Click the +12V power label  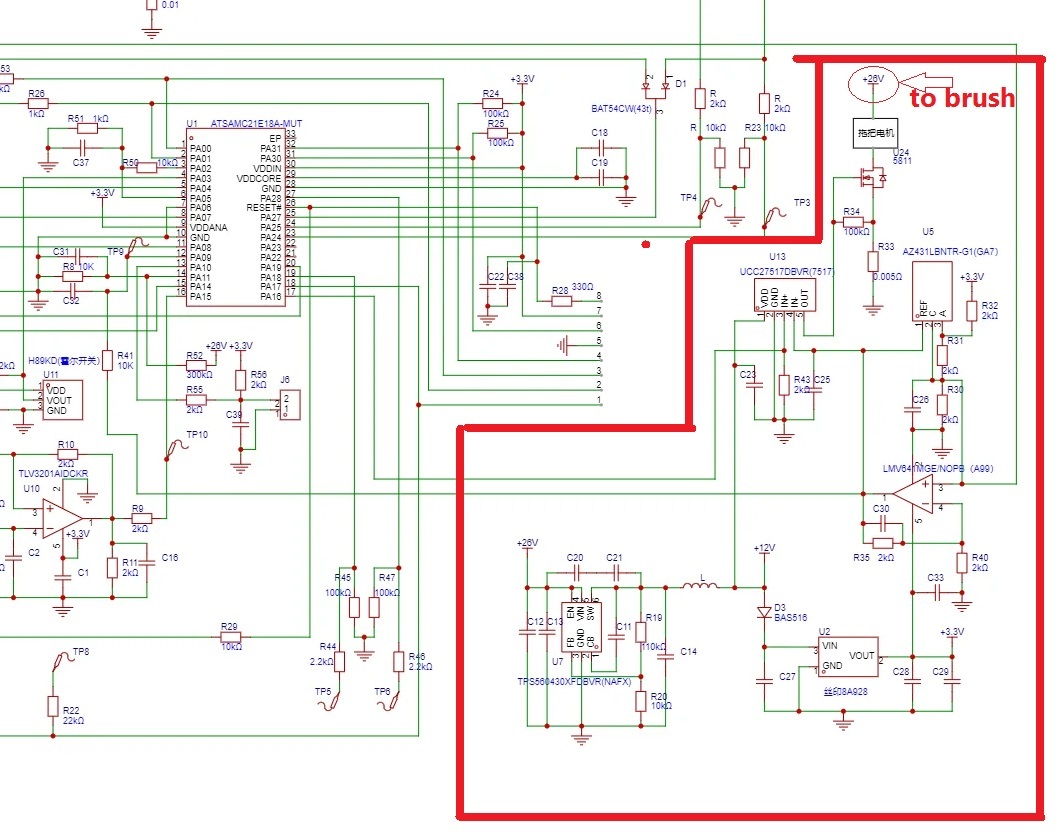tap(764, 547)
